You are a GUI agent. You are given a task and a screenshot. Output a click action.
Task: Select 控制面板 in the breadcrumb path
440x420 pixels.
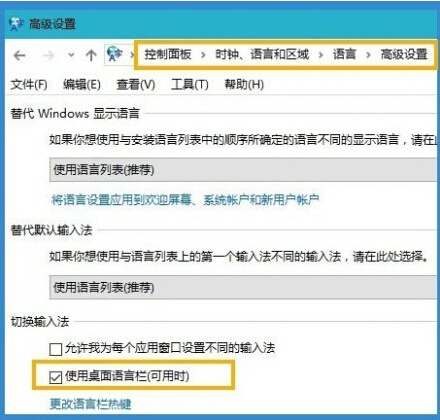tap(168, 54)
